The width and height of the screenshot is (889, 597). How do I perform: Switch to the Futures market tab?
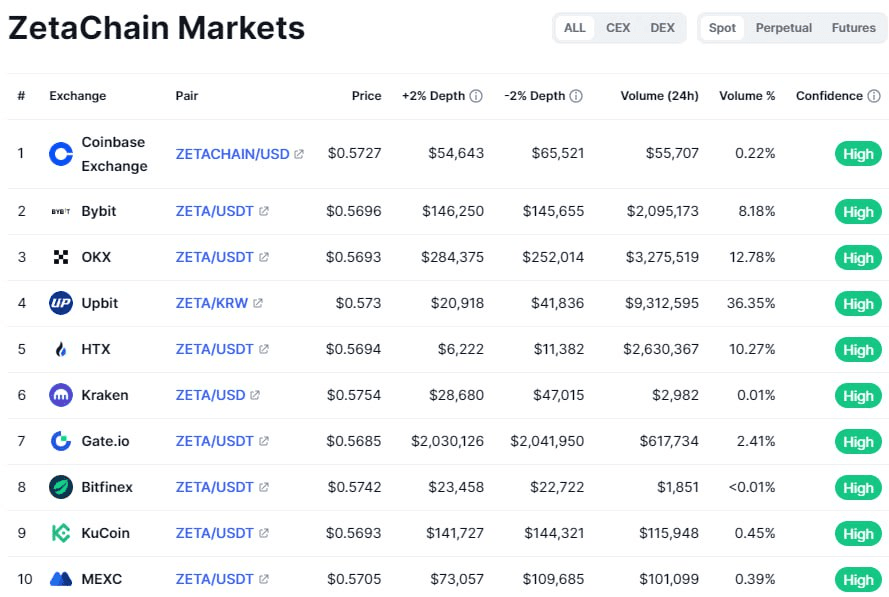click(x=853, y=28)
